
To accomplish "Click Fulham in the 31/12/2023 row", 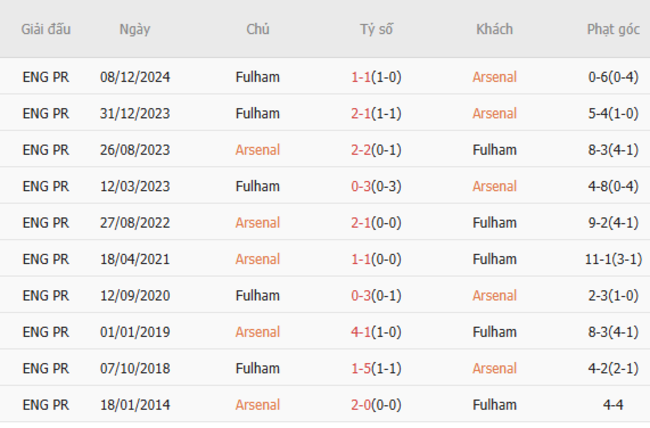I will coord(258,113).
